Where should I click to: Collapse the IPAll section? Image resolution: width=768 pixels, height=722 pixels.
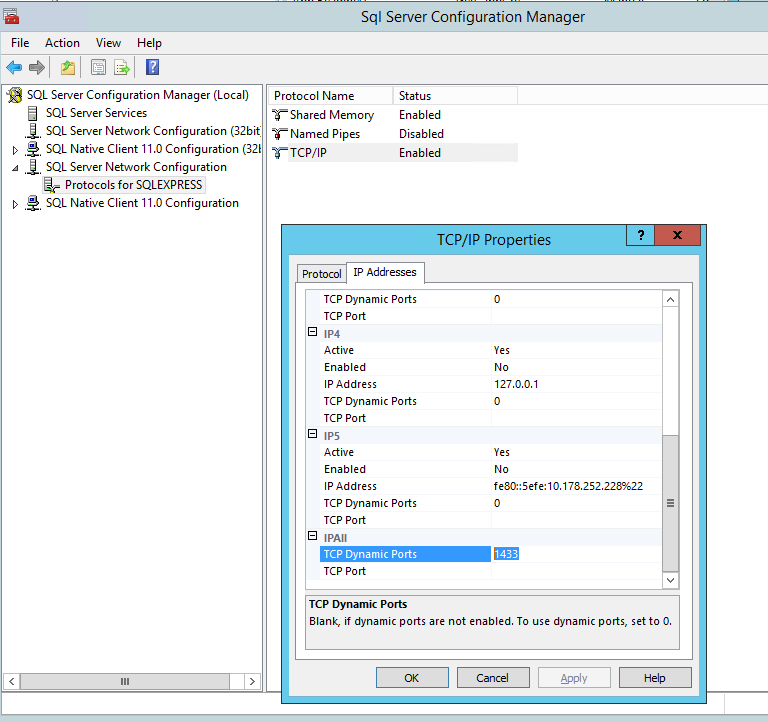tap(312, 535)
